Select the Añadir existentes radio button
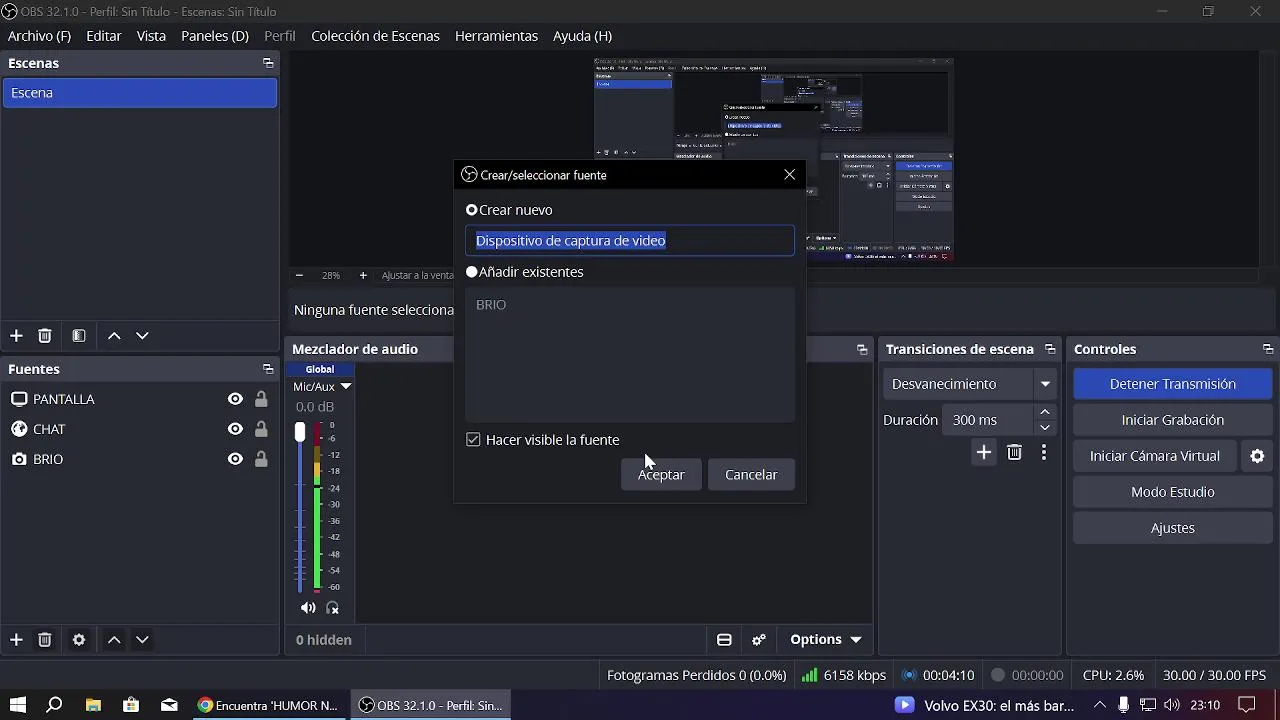The height and width of the screenshot is (720, 1280). click(472, 272)
